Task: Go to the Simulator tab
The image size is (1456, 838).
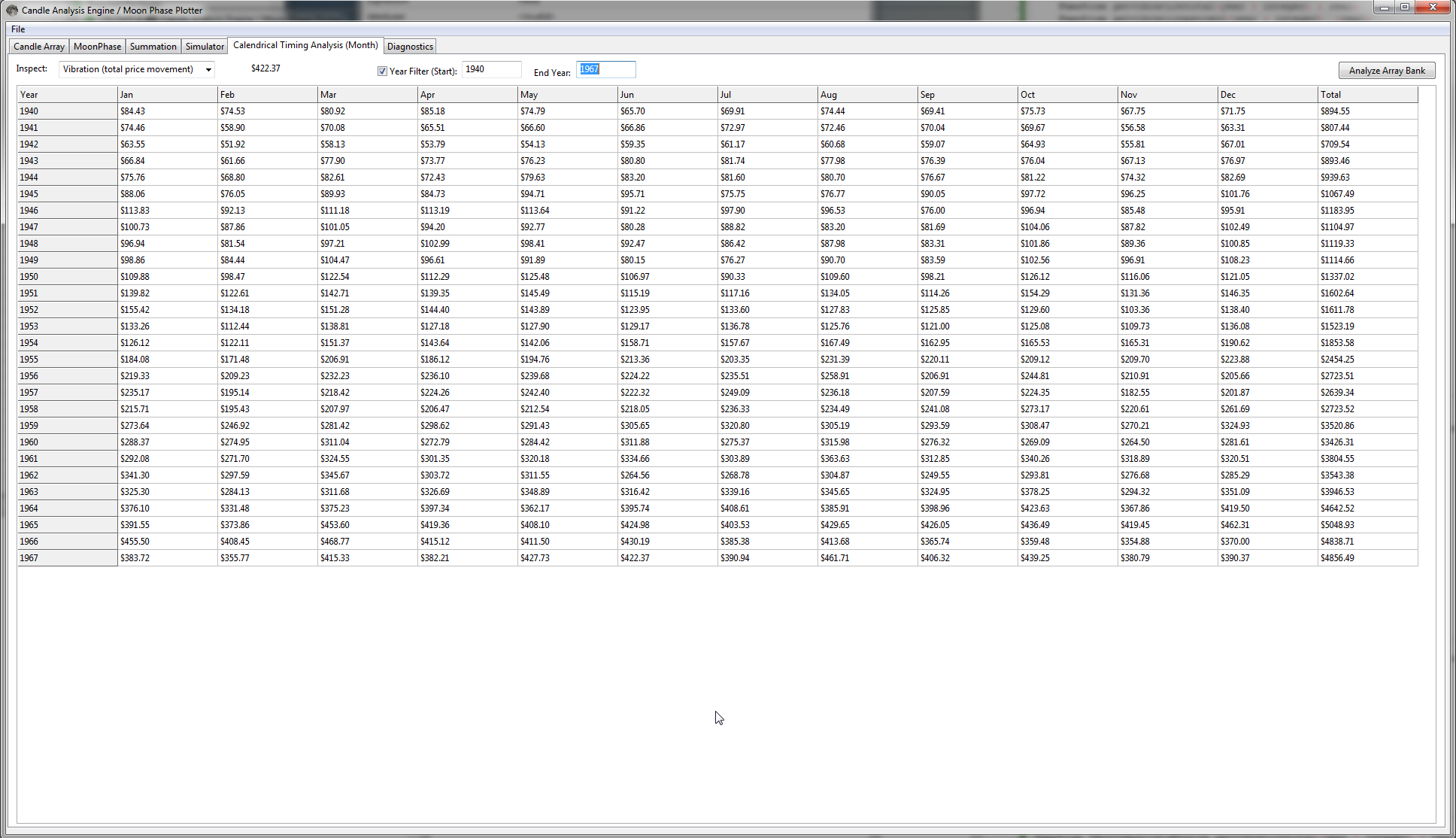Action: [x=205, y=47]
